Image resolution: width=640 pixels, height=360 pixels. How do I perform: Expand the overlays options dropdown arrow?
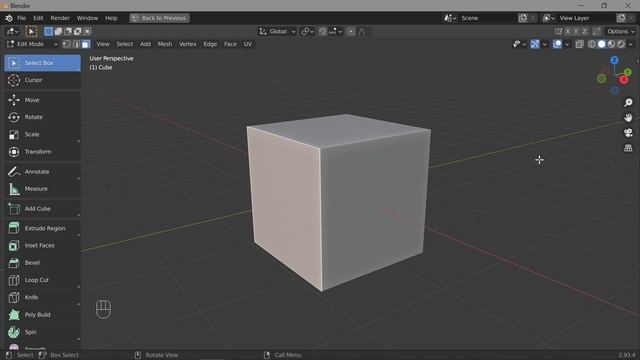[567, 44]
